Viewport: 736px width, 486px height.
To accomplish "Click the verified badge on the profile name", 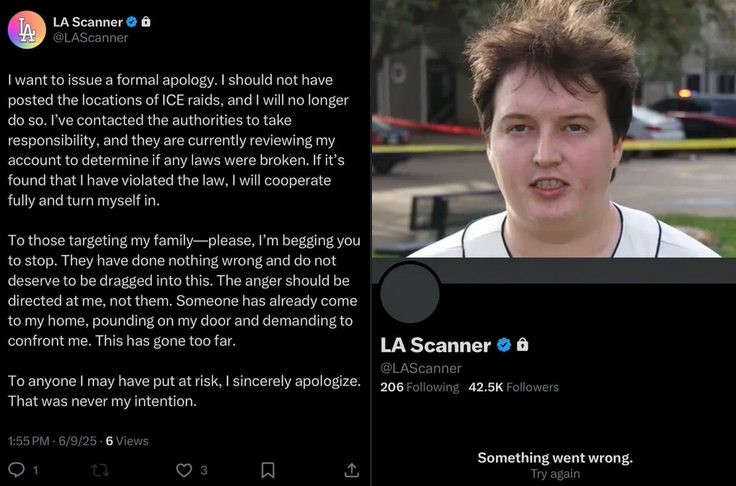I will tap(504, 345).
